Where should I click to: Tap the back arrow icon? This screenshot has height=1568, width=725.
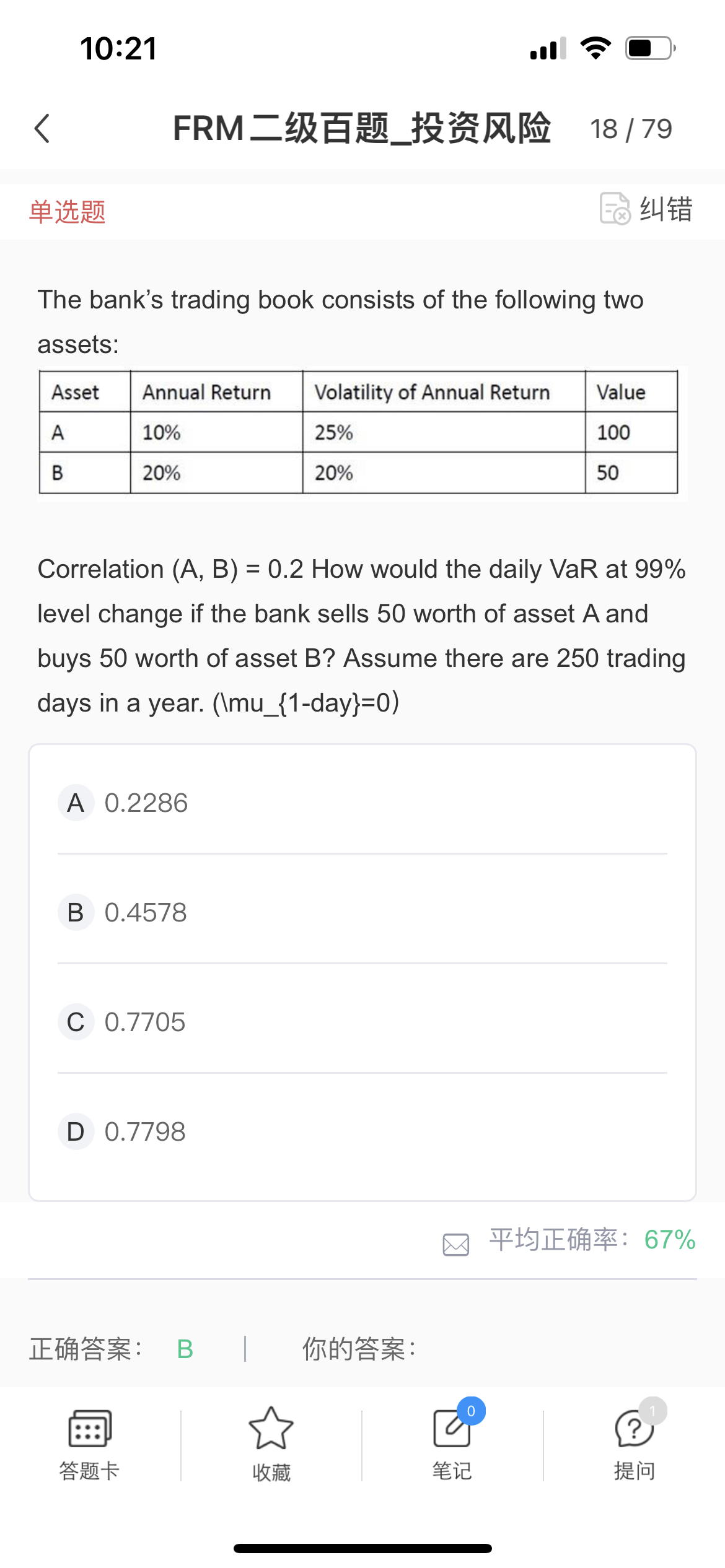pos(42,129)
